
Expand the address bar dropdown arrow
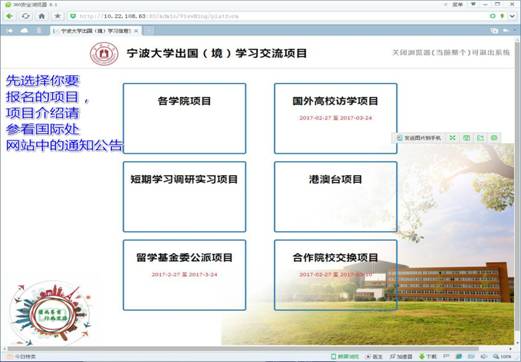pos(512,16)
